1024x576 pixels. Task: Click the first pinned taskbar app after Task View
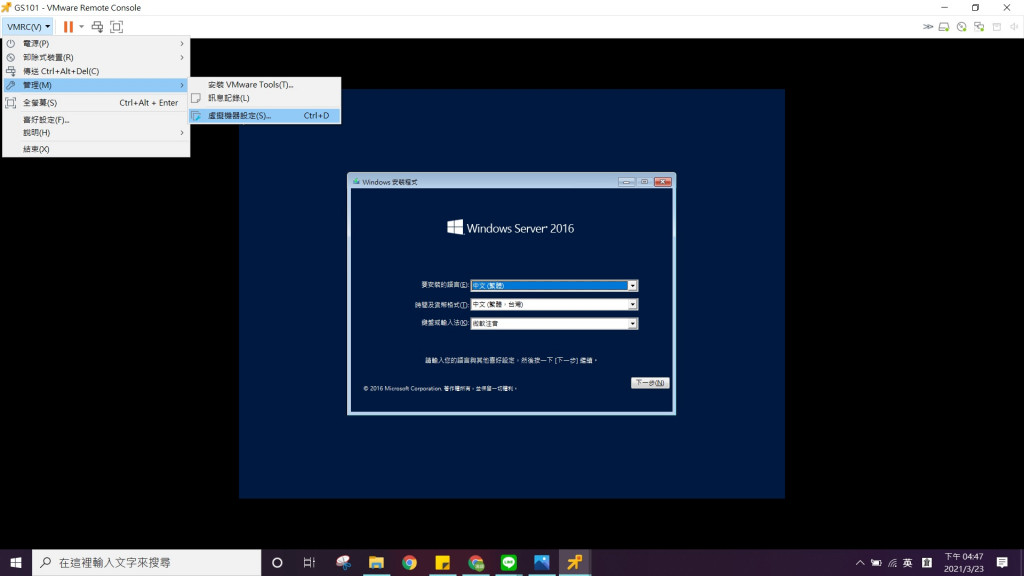click(x=343, y=562)
